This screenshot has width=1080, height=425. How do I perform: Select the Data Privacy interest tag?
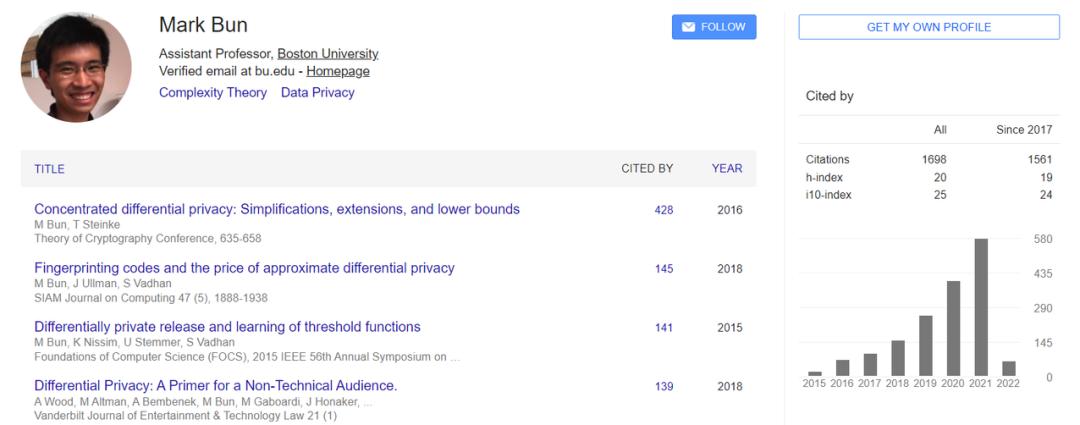pyautogui.click(x=317, y=93)
